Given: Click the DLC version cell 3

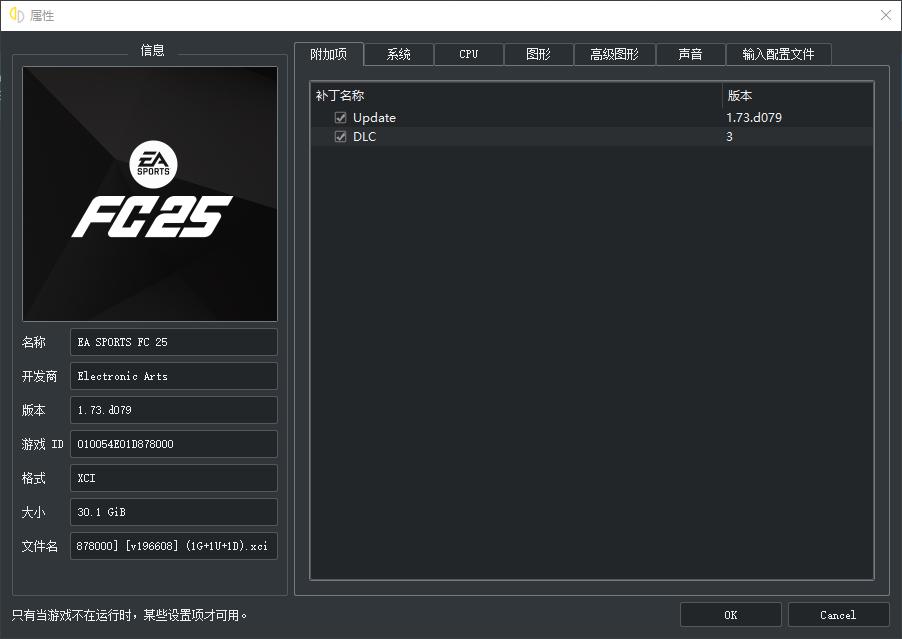Looking at the screenshot, I should pos(729,137).
